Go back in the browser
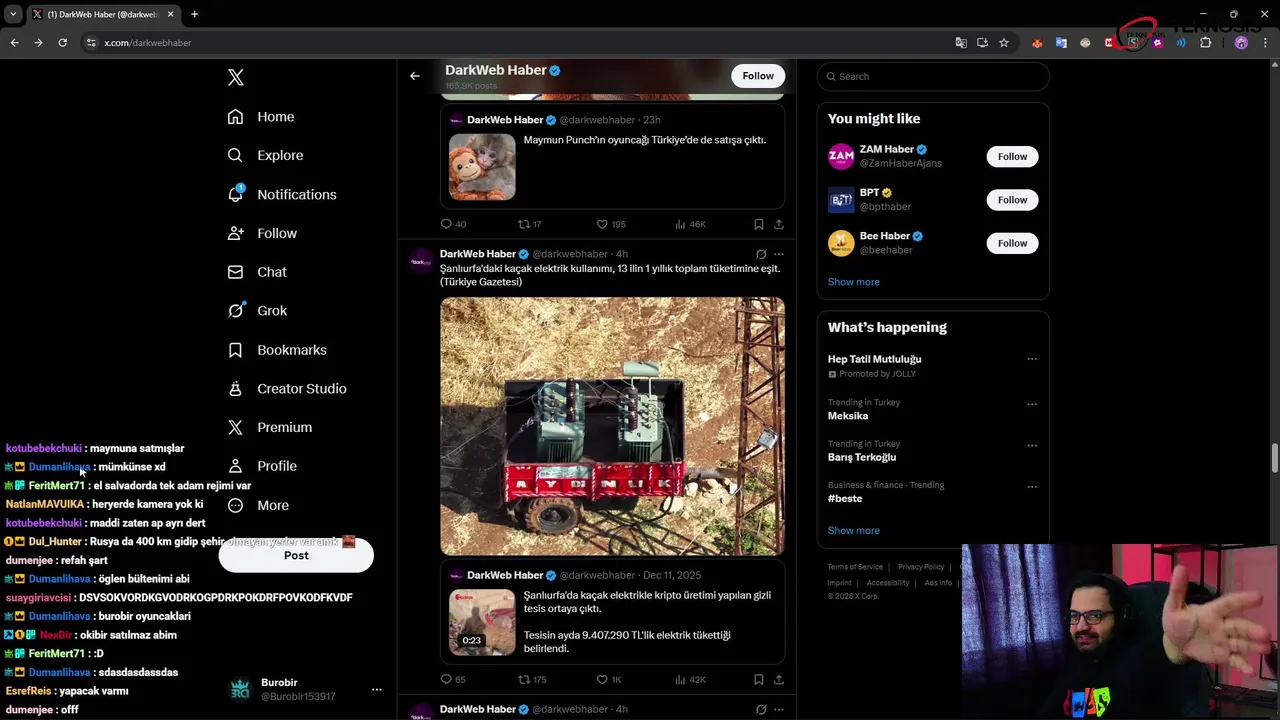This screenshot has height=720, width=1280. [x=14, y=43]
